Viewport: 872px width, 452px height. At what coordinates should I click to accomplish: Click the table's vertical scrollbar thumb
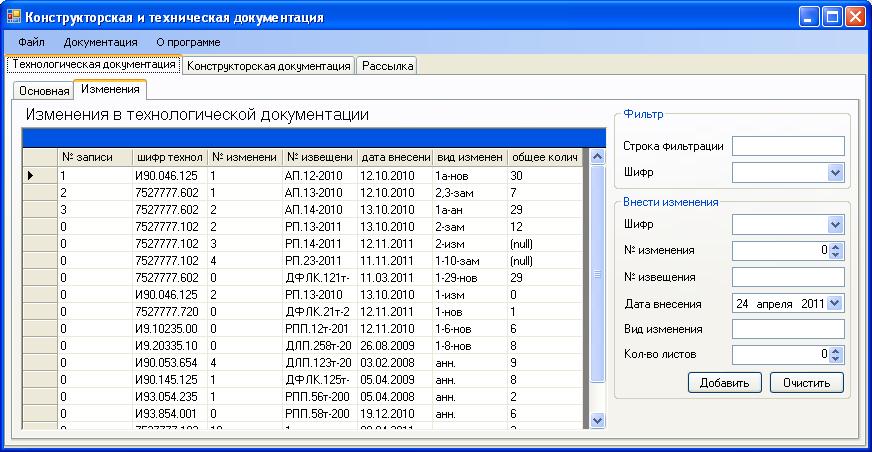coord(597,274)
